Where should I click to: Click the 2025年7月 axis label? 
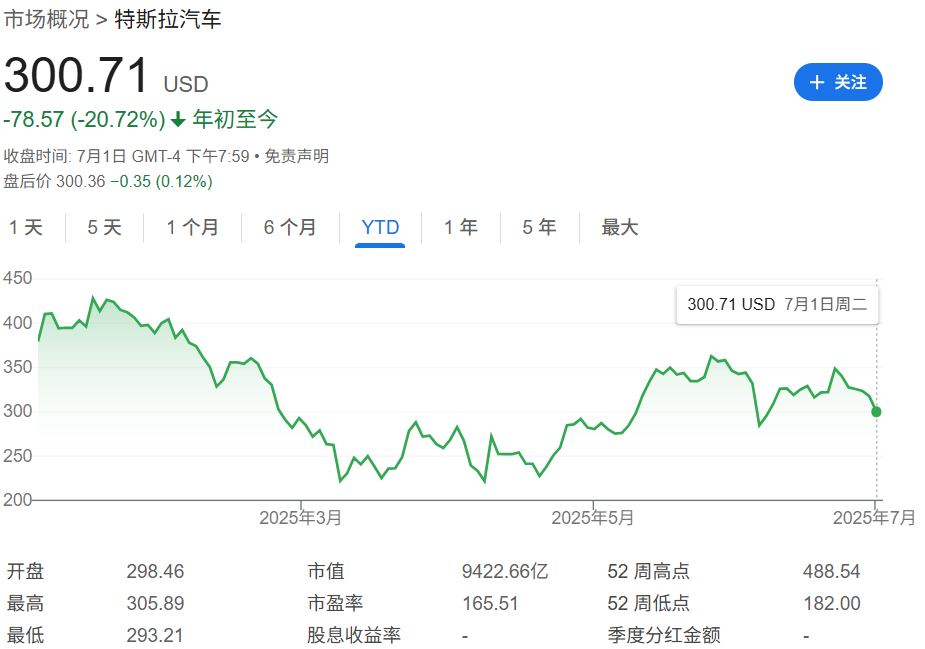874,518
